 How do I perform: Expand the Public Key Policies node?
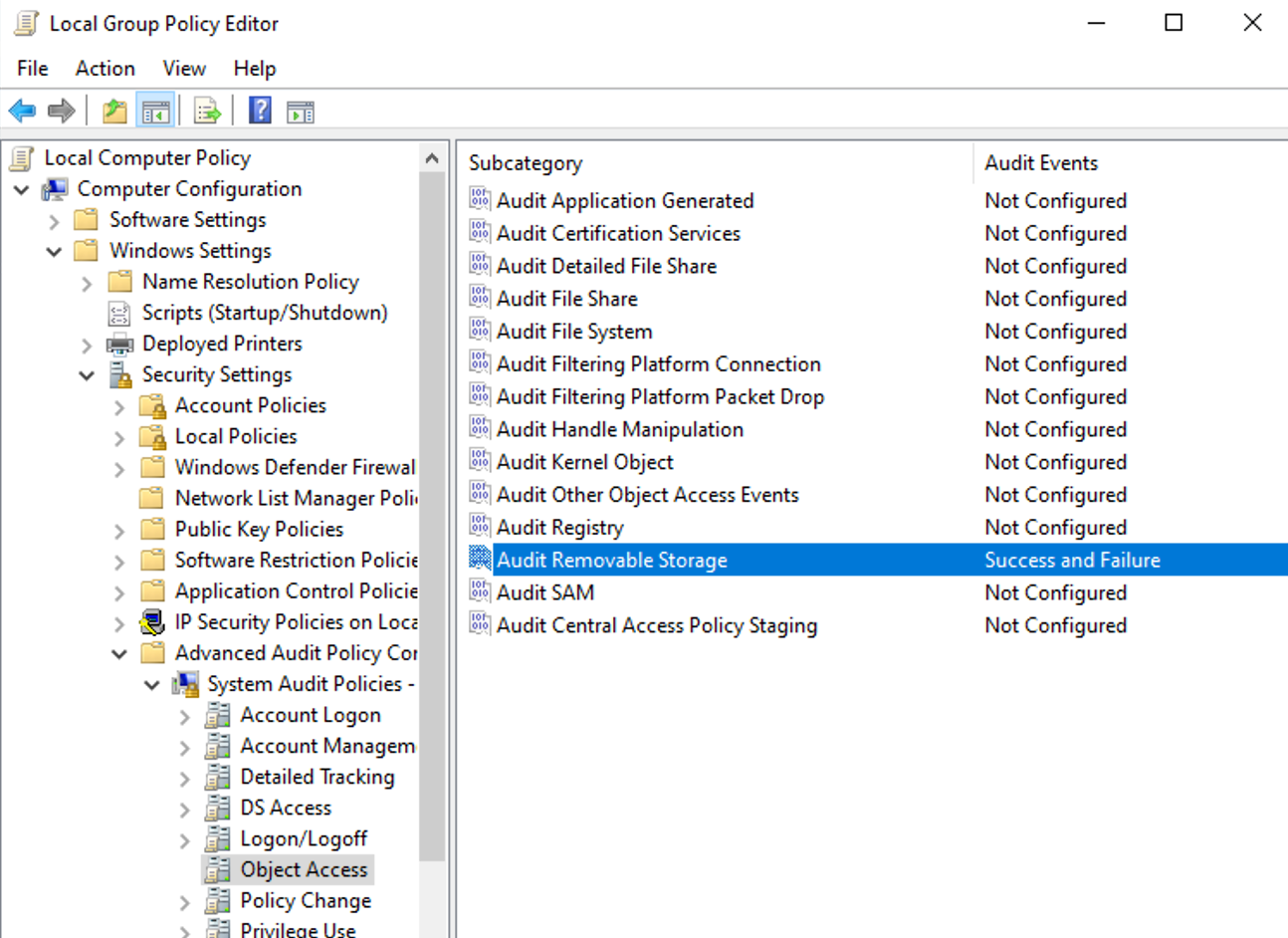point(120,530)
